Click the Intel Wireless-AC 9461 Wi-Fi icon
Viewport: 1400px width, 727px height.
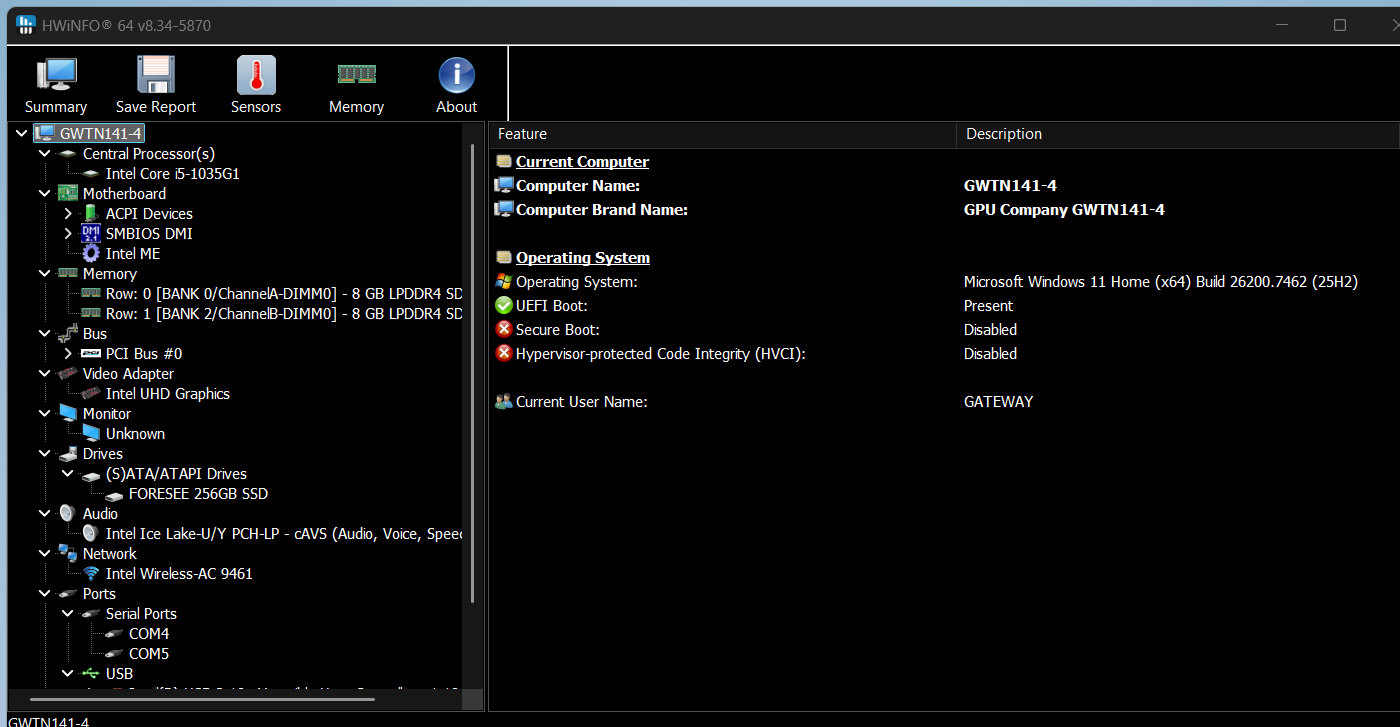(x=91, y=573)
